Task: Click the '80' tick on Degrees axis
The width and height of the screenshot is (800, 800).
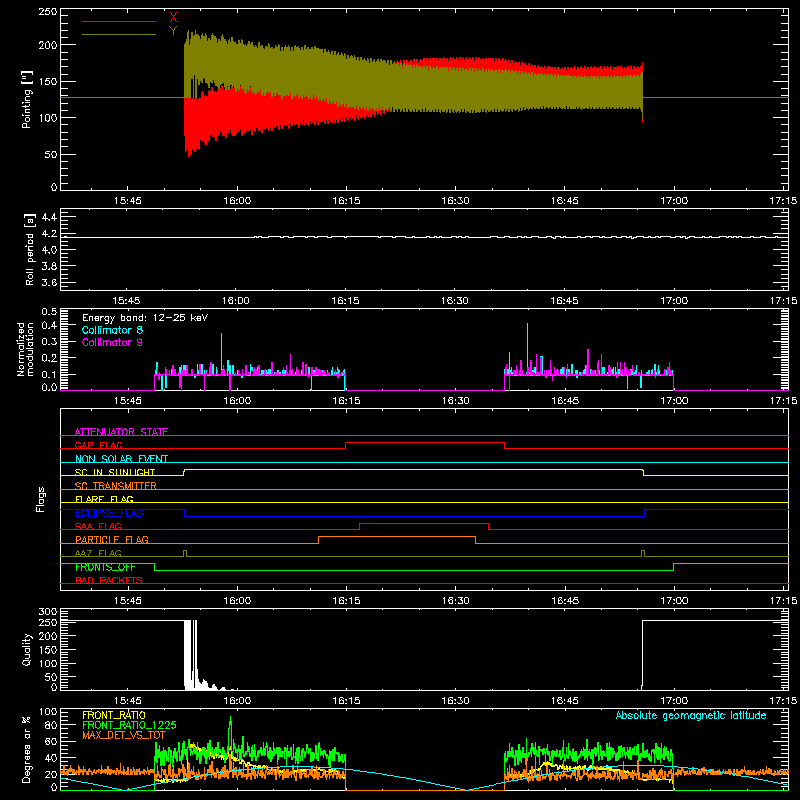Action: click(51, 725)
